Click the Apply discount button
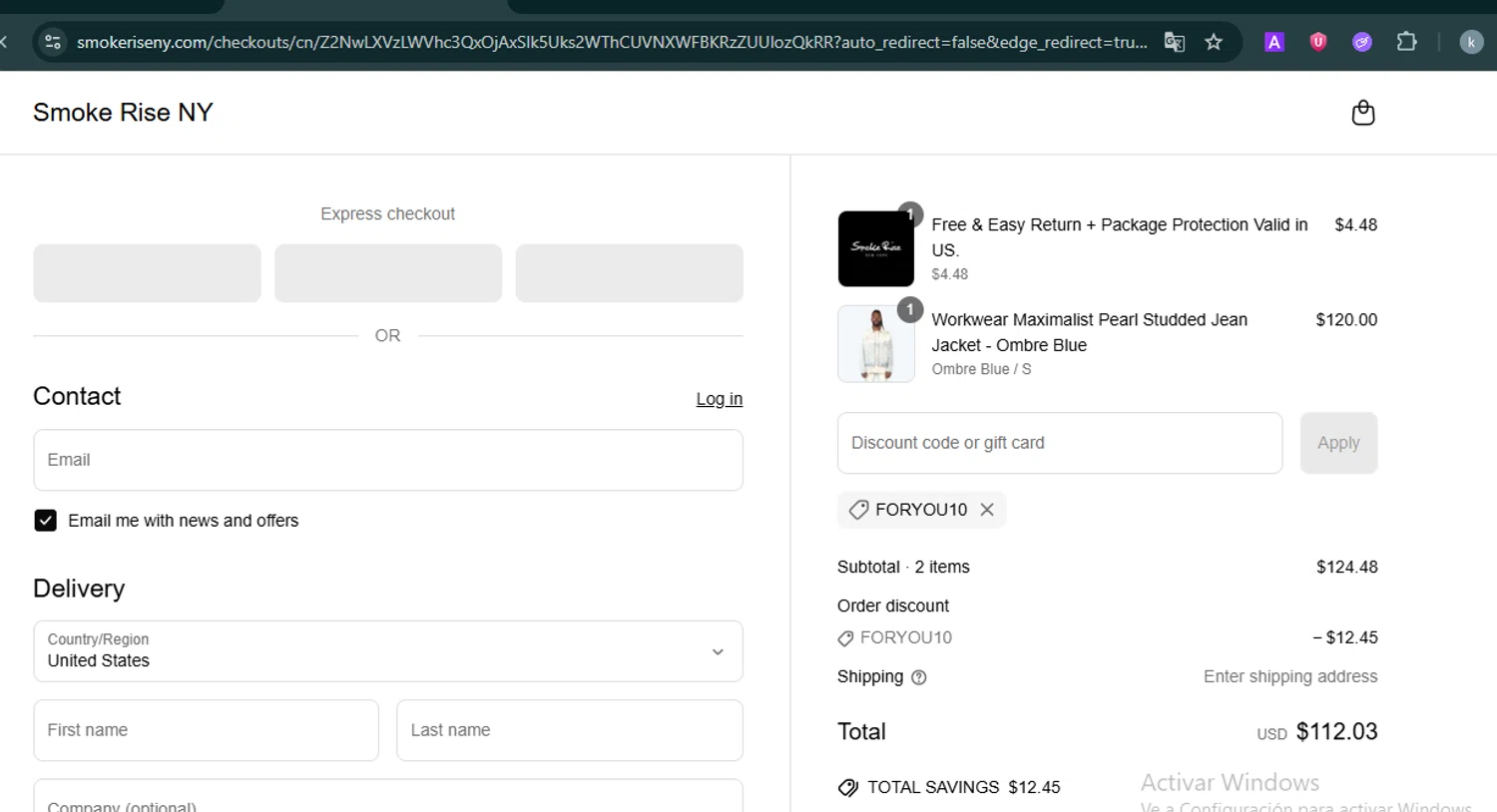This screenshot has width=1497, height=812. pyautogui.click(x=1338, y=443)
